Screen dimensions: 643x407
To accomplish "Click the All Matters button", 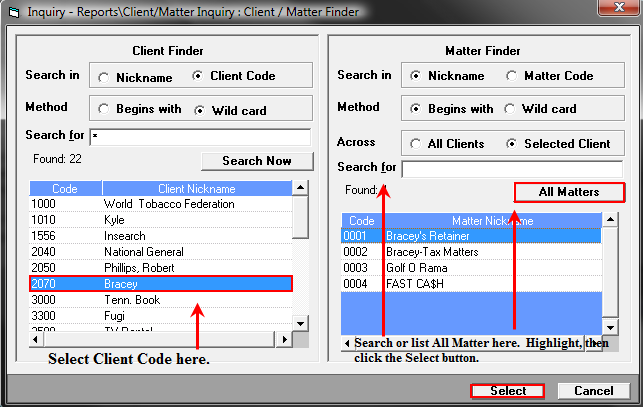I will pyautogui.click(x=569, y=192).
